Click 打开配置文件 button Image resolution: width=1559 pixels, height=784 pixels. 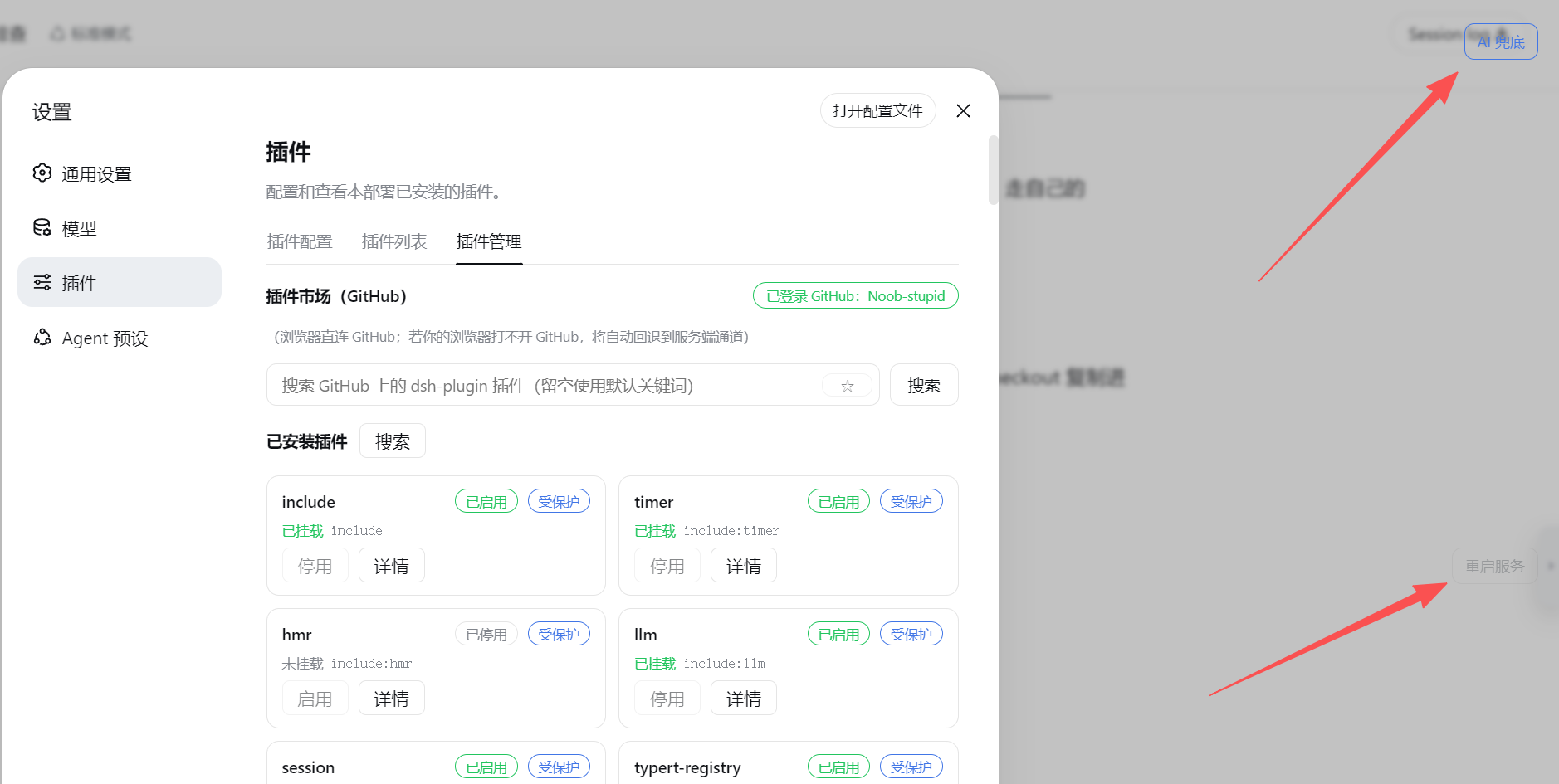pyautogui.click(x=877, y=110)
